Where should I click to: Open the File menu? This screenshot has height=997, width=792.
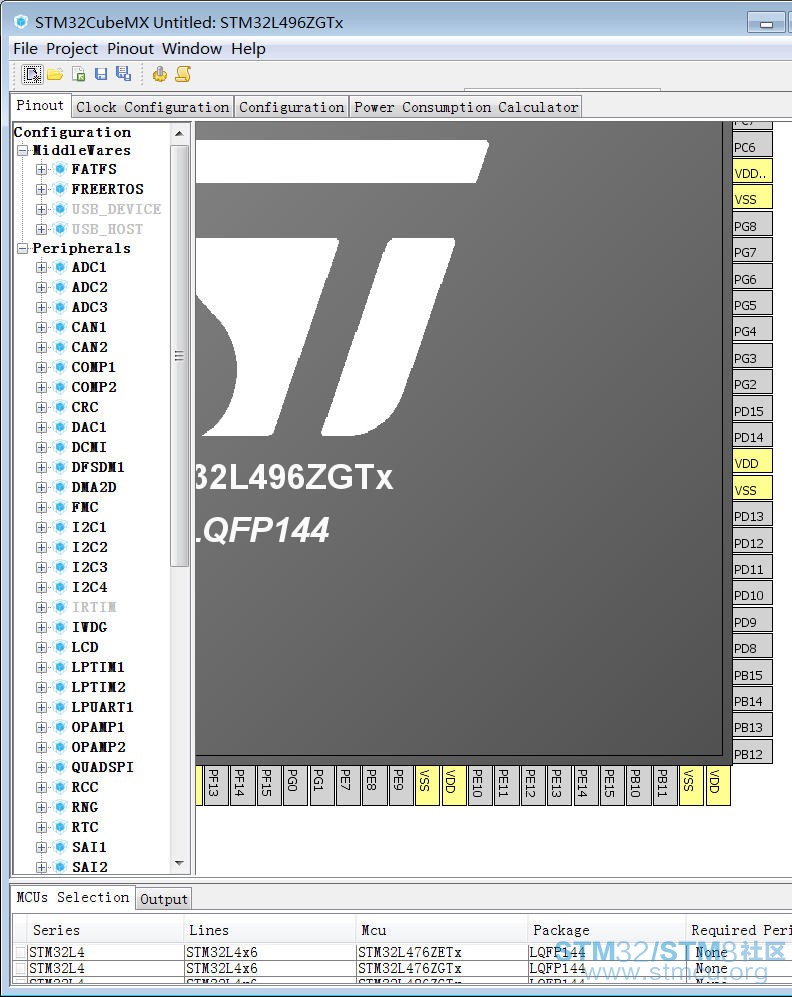click(25, 49)
